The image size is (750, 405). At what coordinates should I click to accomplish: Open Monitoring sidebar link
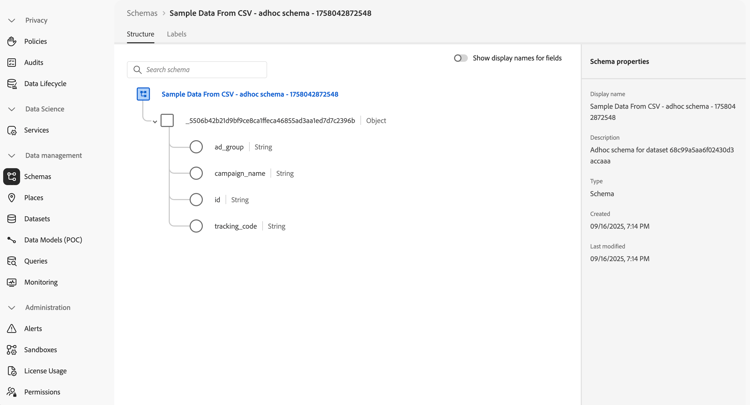[41, 282]
